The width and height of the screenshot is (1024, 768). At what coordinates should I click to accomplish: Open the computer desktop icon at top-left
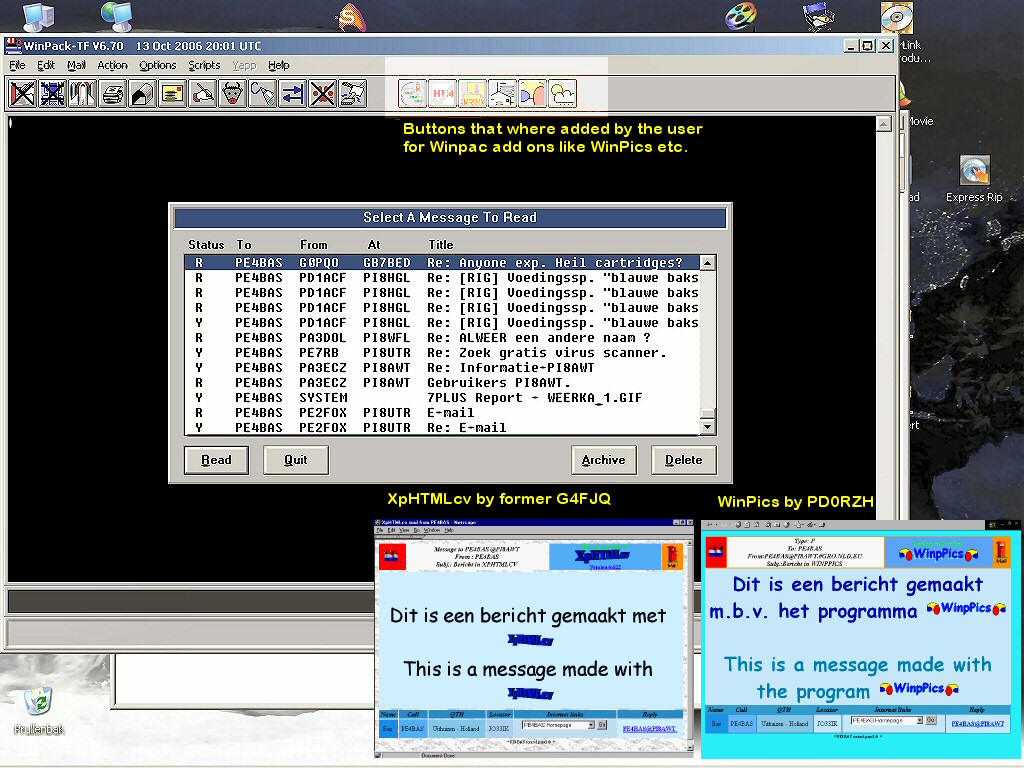coord(38,17)
